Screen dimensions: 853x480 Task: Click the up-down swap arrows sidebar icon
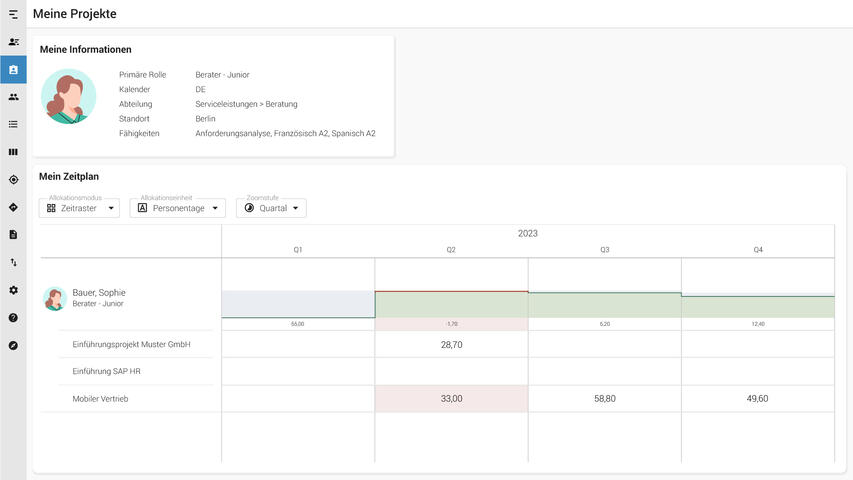tap(13, 262)
